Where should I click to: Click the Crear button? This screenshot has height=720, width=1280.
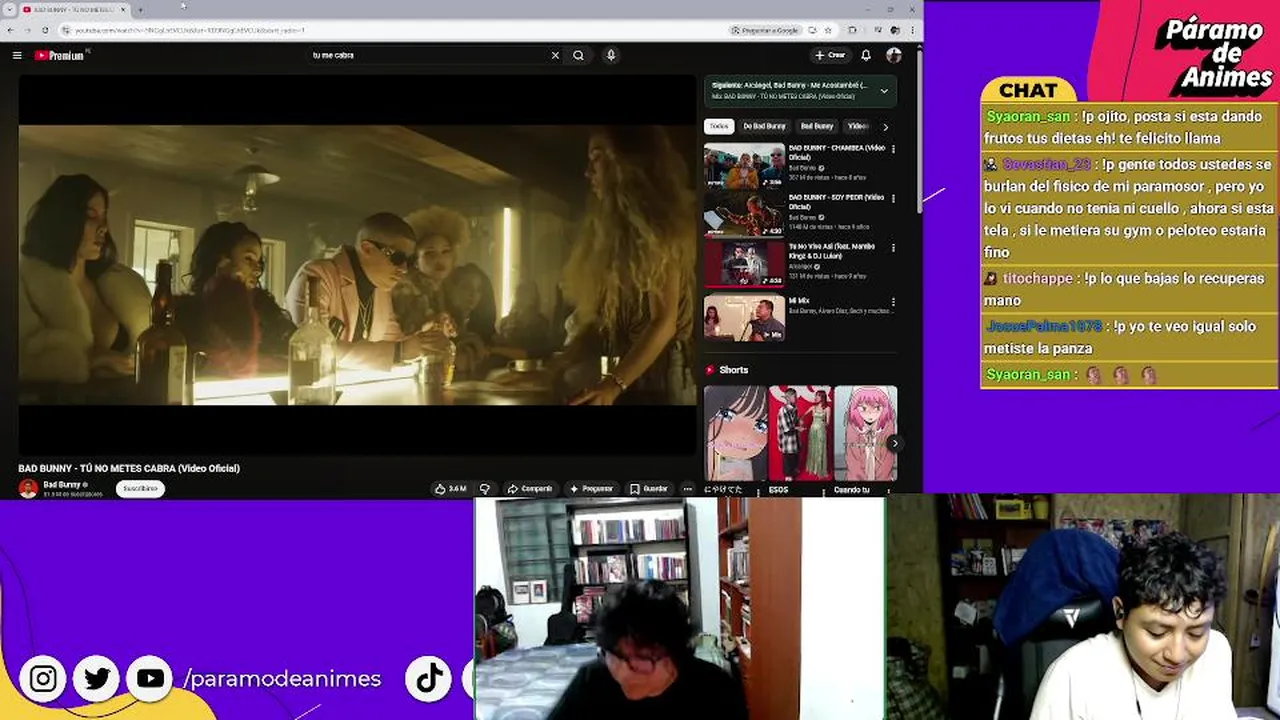pyautogui.click(x=830, y=55)
